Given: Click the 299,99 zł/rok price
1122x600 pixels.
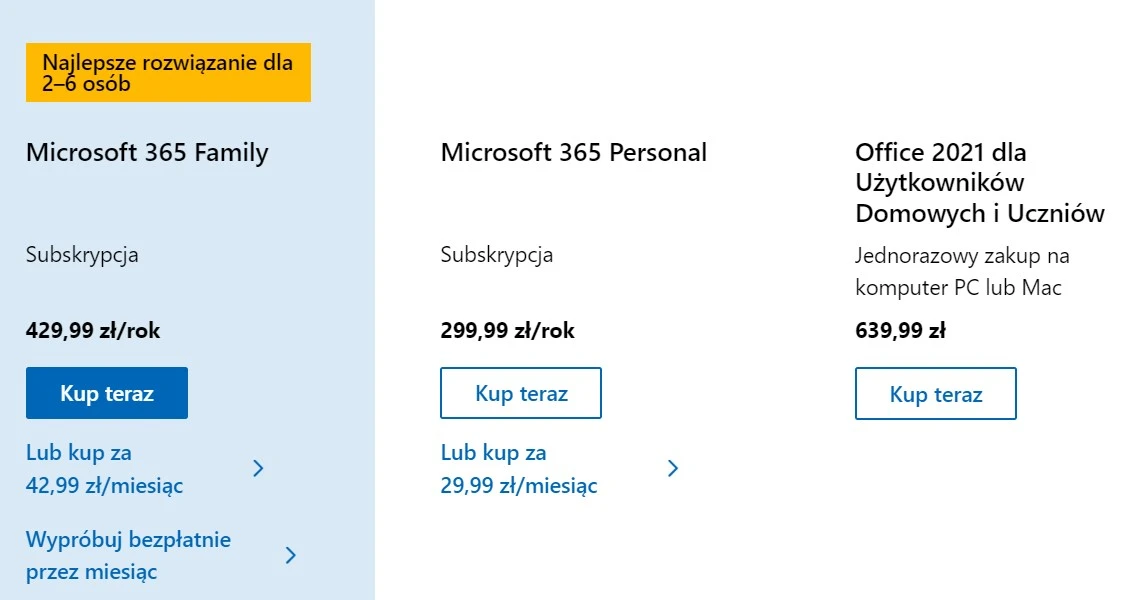Looking at the screenshot, I should (x=507, y=330).
